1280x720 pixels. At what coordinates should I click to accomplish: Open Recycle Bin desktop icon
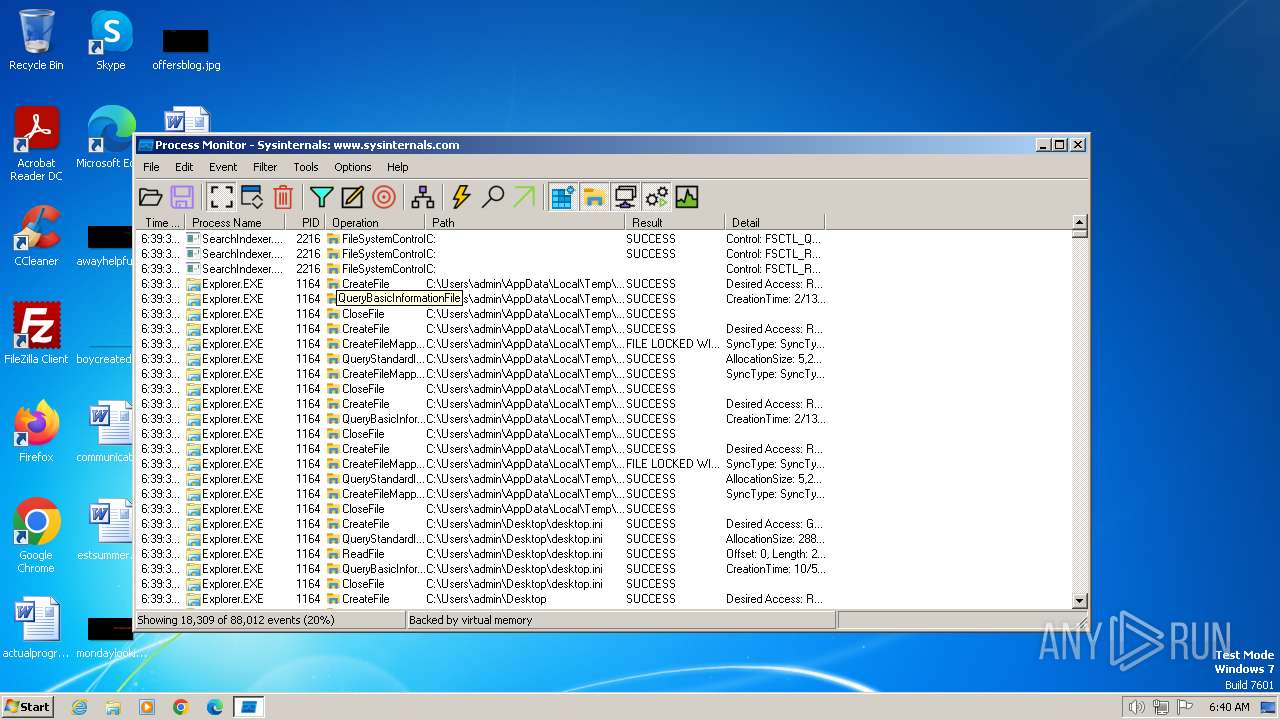click(x=36, y=40)
